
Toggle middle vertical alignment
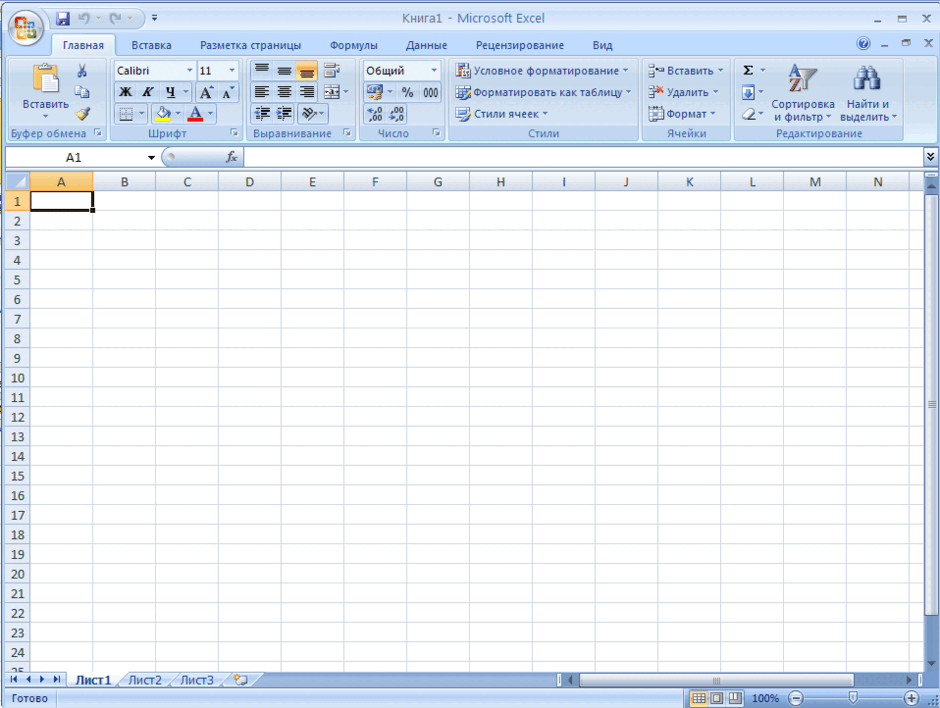(x=284, y=71)
